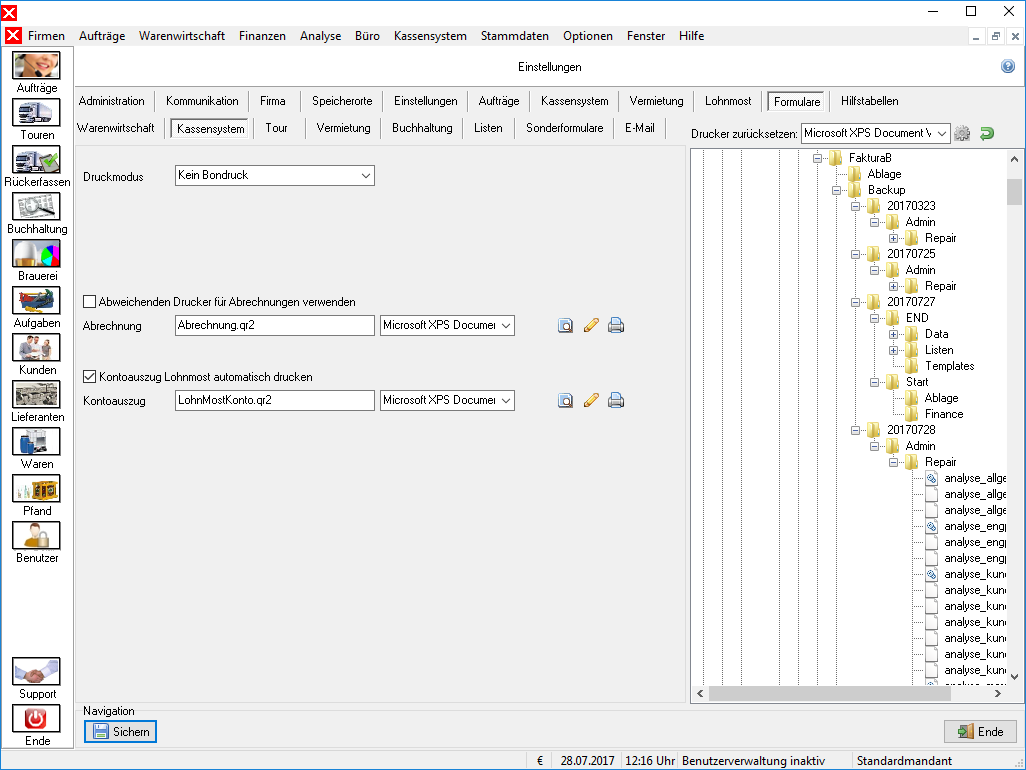Image resolution: width=1026 pixels, height=770 pixels.
Task: Open the Lieferanten sidebar module
Action: (37, 395)
